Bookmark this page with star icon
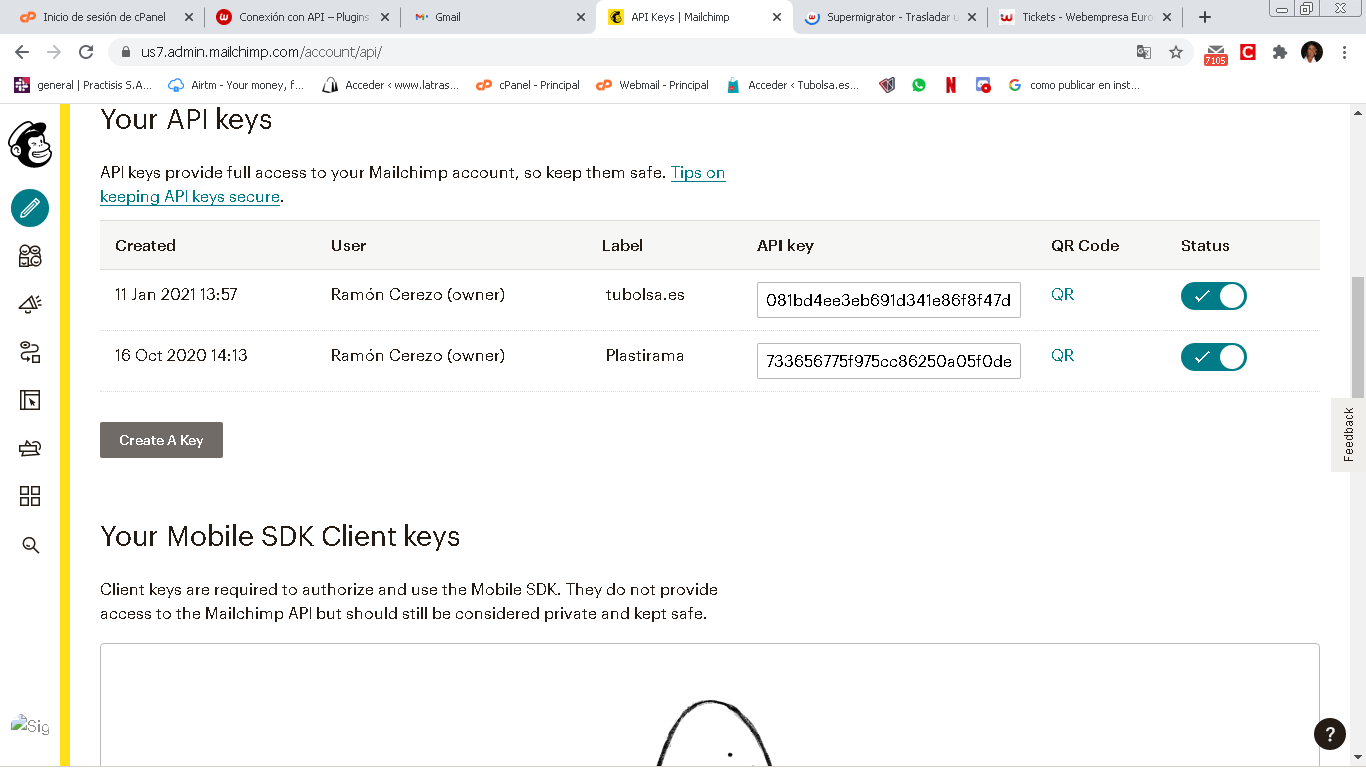1366x768 pixels. (x=1176, y=52)
